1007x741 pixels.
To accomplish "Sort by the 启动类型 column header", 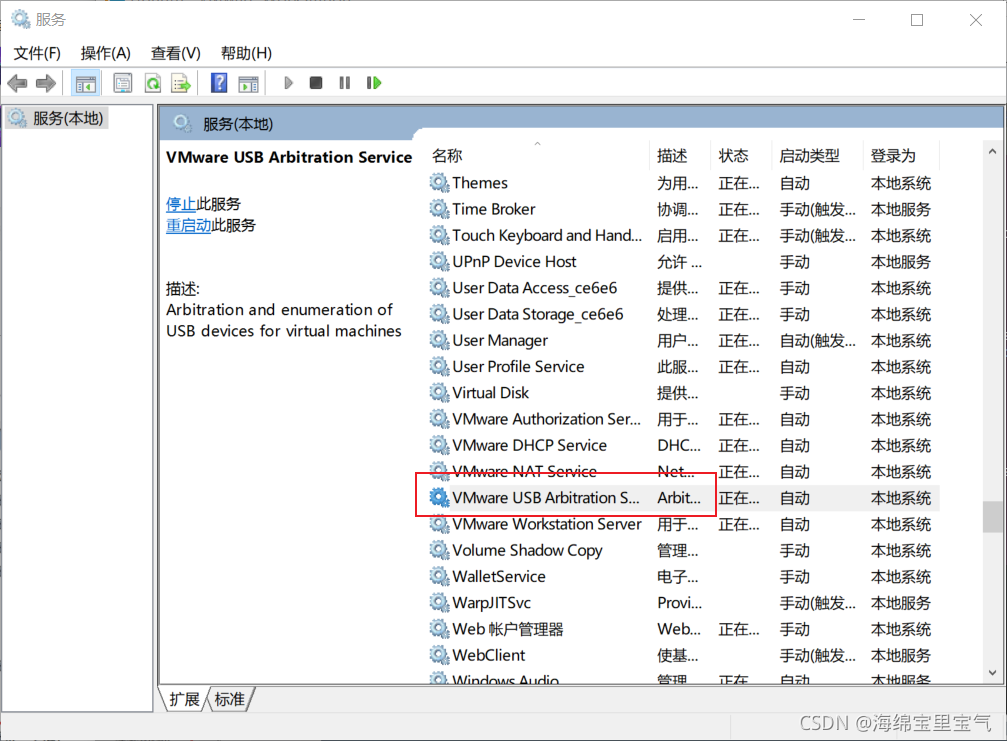I will (818, 155).
